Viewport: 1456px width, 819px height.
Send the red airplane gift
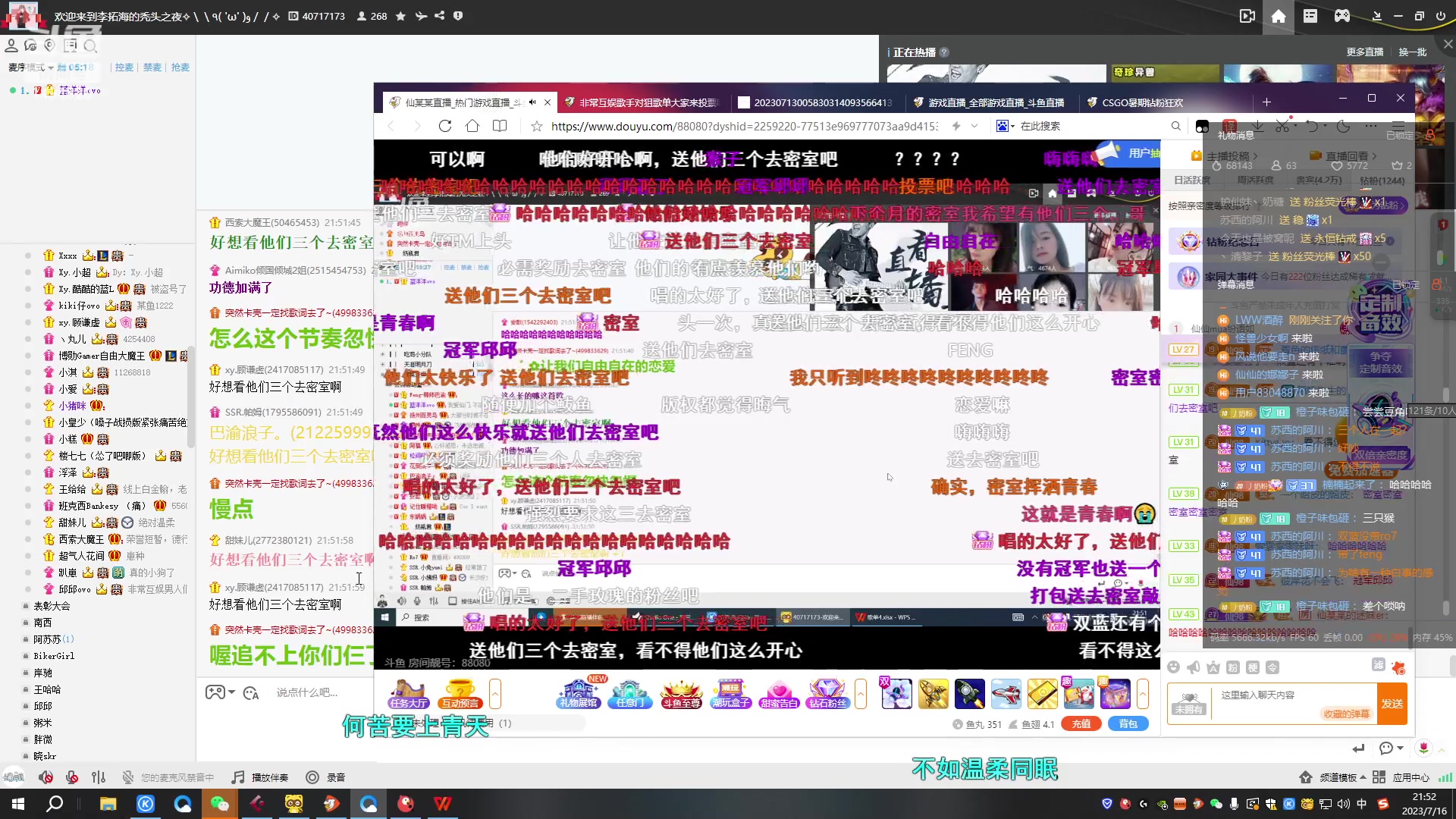pos(1006,694)
